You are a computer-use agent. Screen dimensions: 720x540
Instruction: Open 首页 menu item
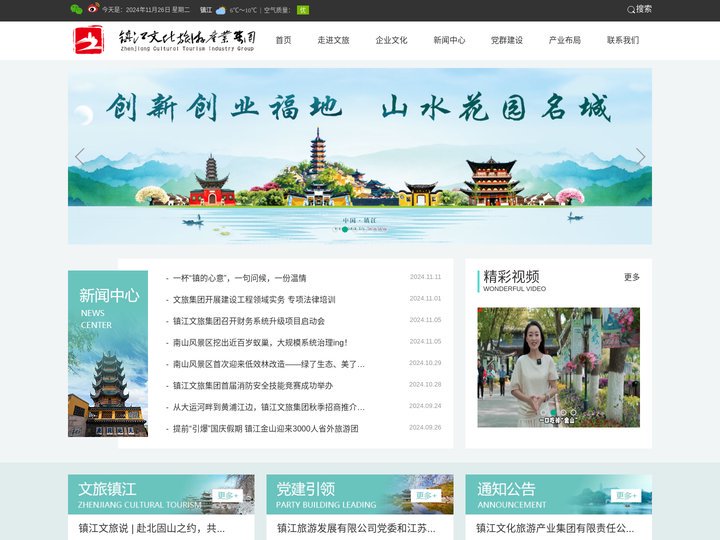pyautogui.click(x=283, y=40)
